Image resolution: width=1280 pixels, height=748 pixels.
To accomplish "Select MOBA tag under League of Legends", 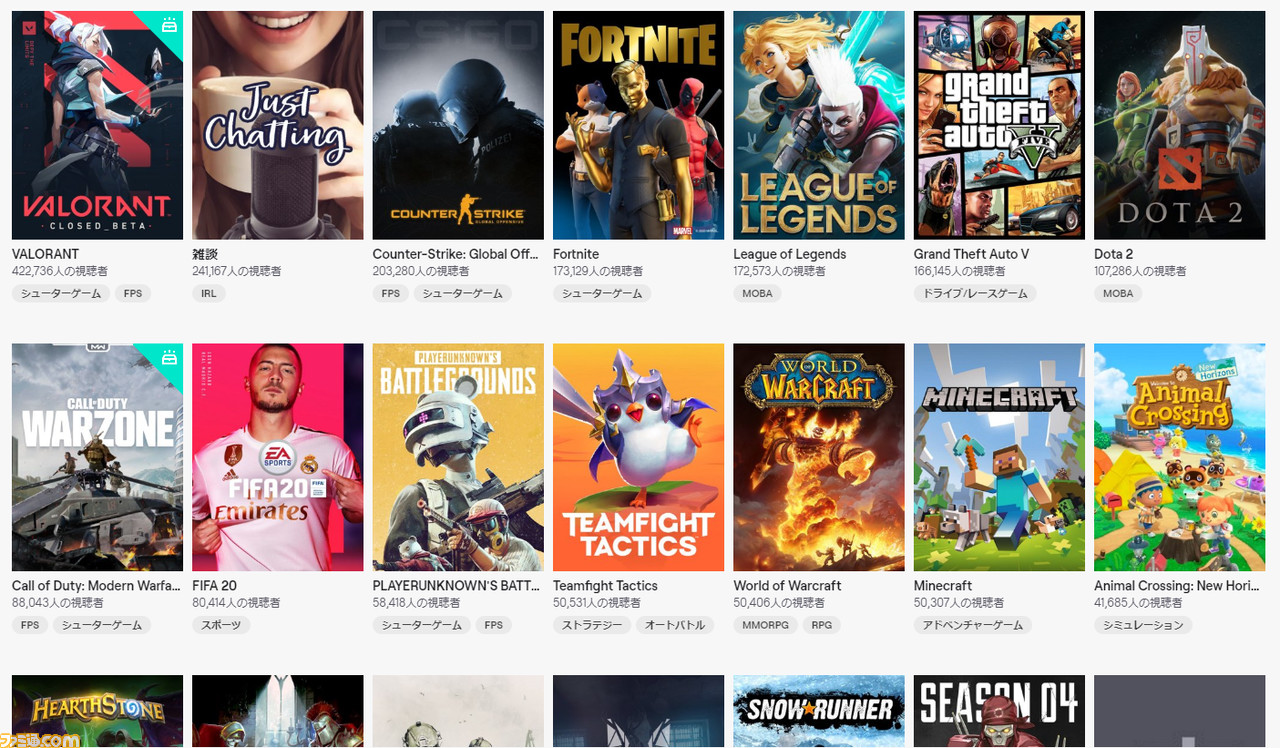I will (758, 293).
